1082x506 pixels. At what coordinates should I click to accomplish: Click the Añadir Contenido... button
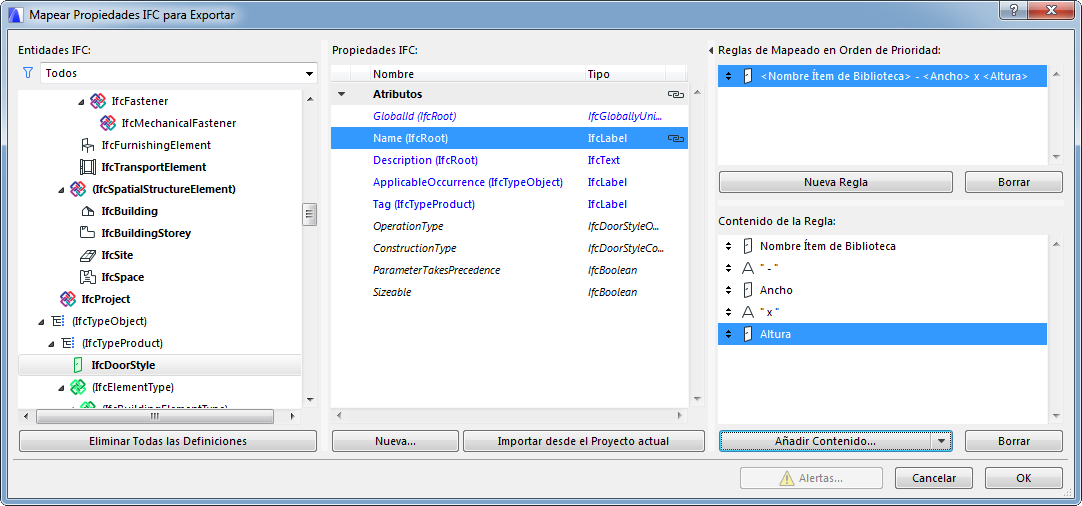[825, 441]
